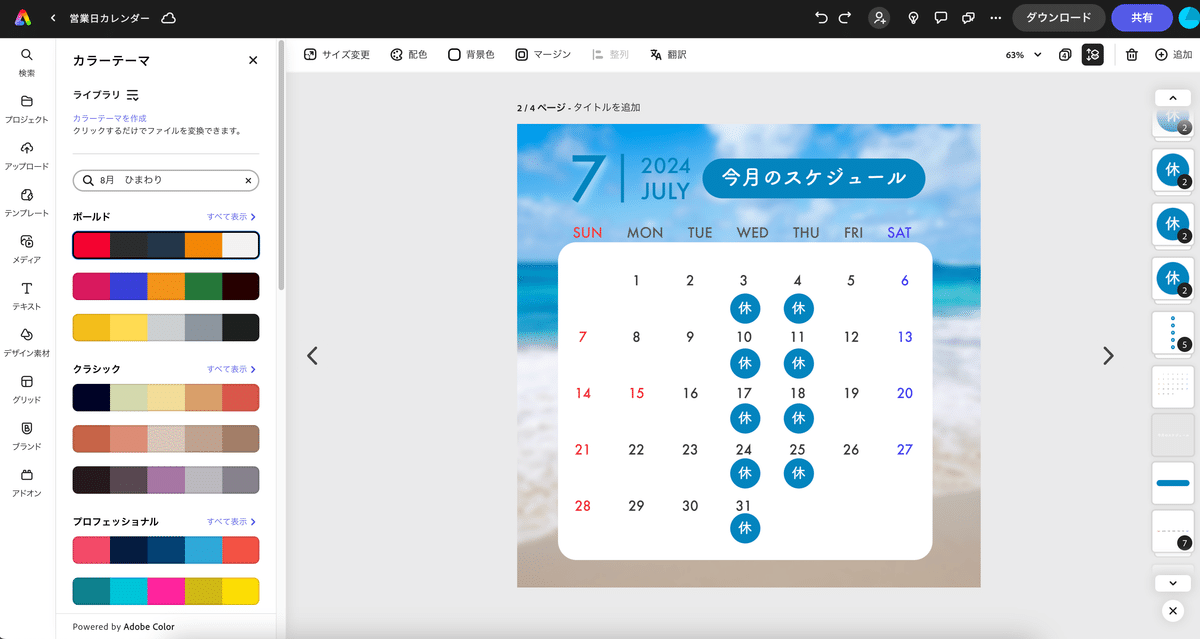Go to the previous page arrow
The image size is (1200, 639).
point(312,355)
